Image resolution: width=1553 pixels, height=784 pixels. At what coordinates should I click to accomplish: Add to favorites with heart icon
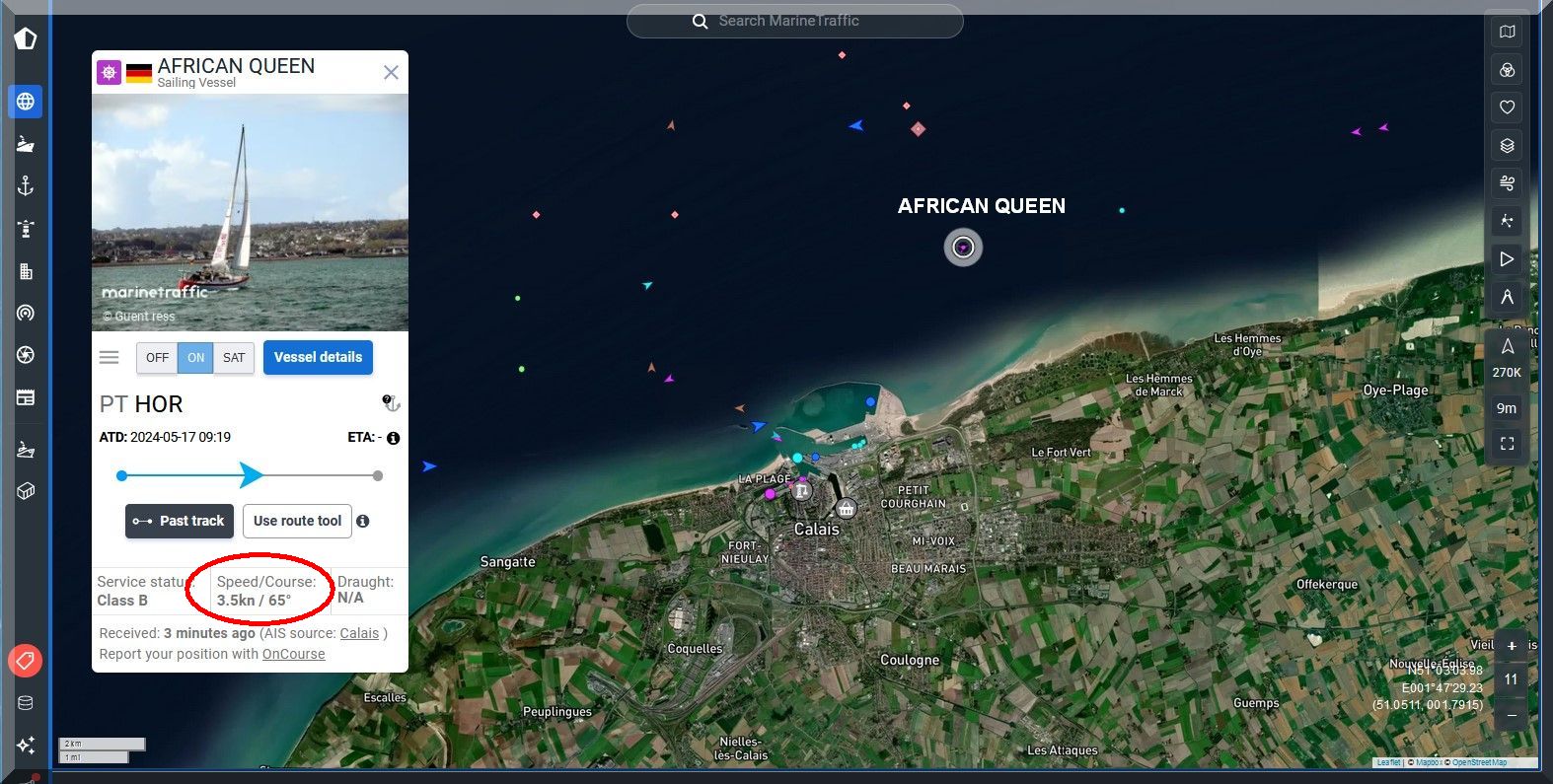point(1507,107)
